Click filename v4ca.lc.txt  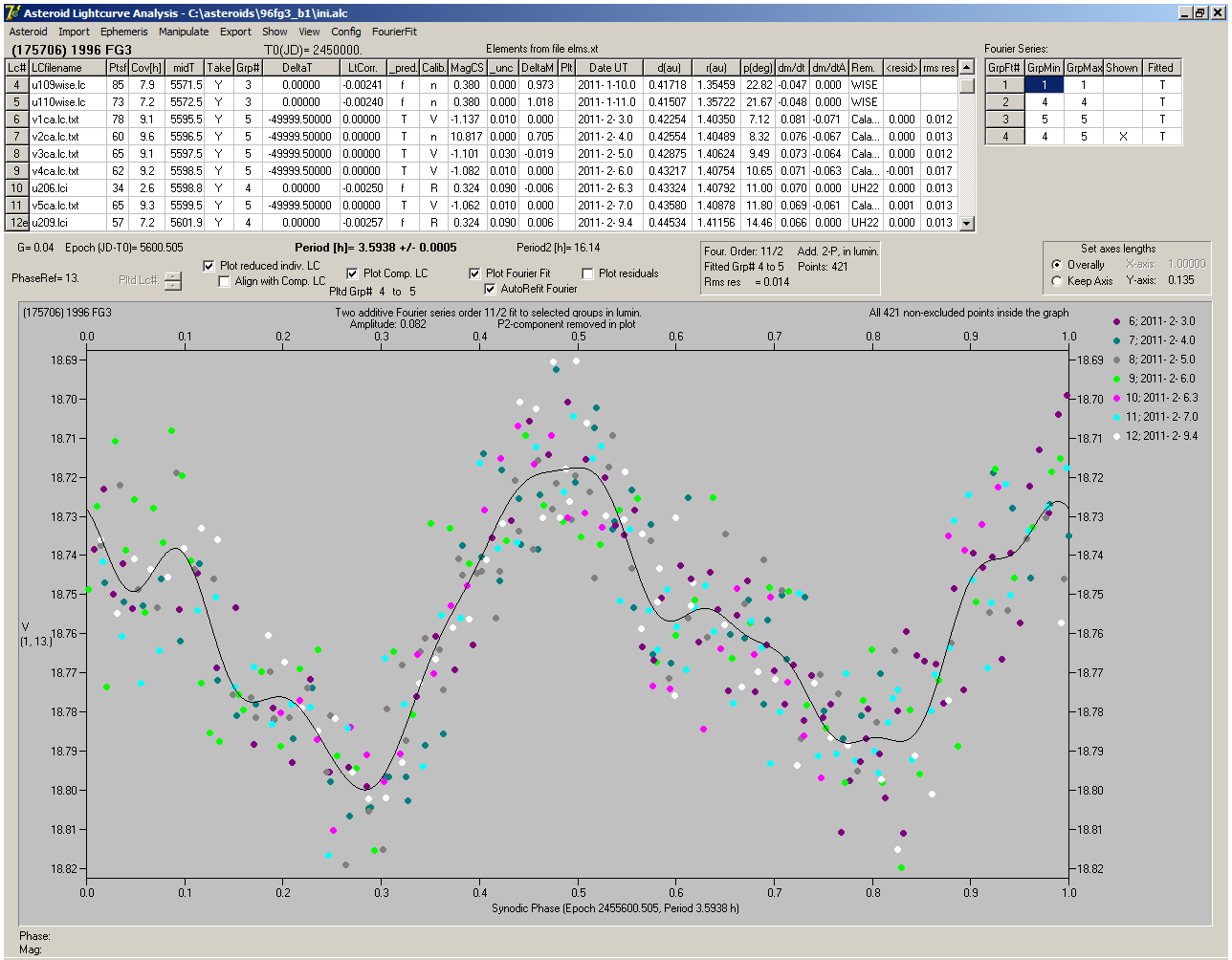click(55, 171)
